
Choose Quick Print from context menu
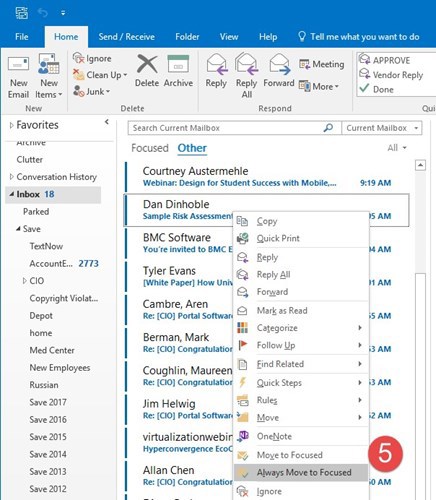pos(301,238)
